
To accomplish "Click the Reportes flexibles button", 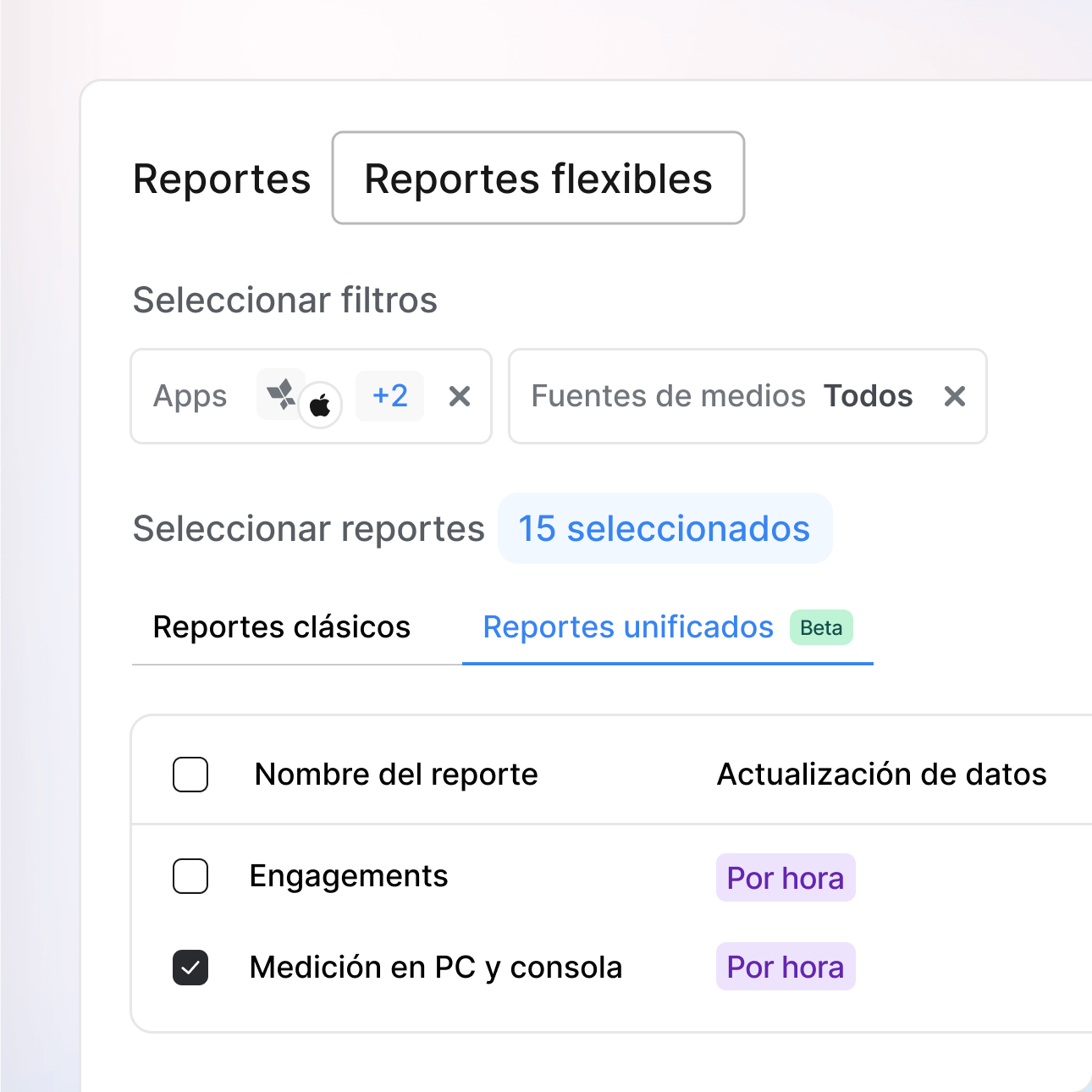I will coord(538,178).
